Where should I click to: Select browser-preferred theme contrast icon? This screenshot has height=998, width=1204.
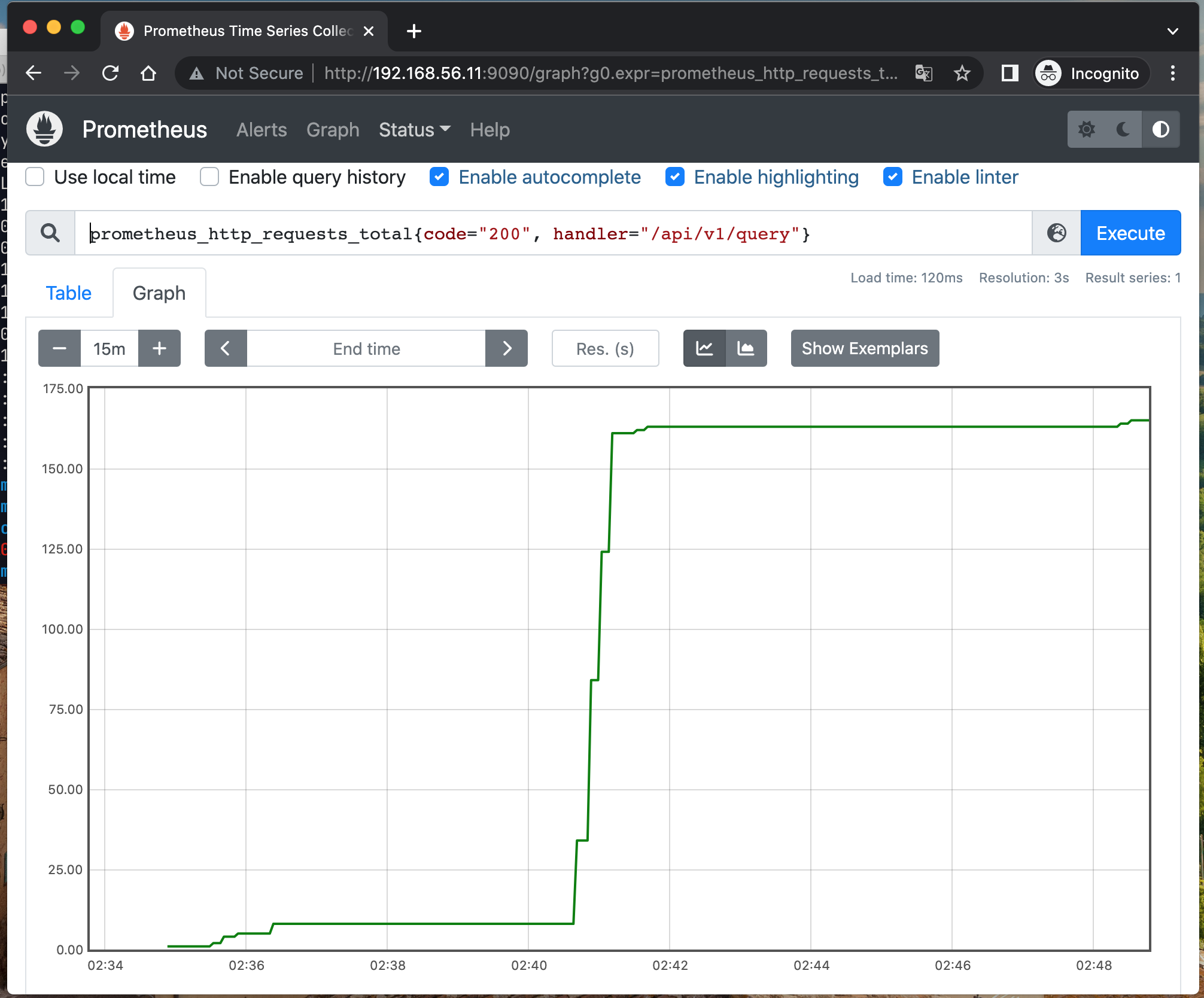[1161, 129]
